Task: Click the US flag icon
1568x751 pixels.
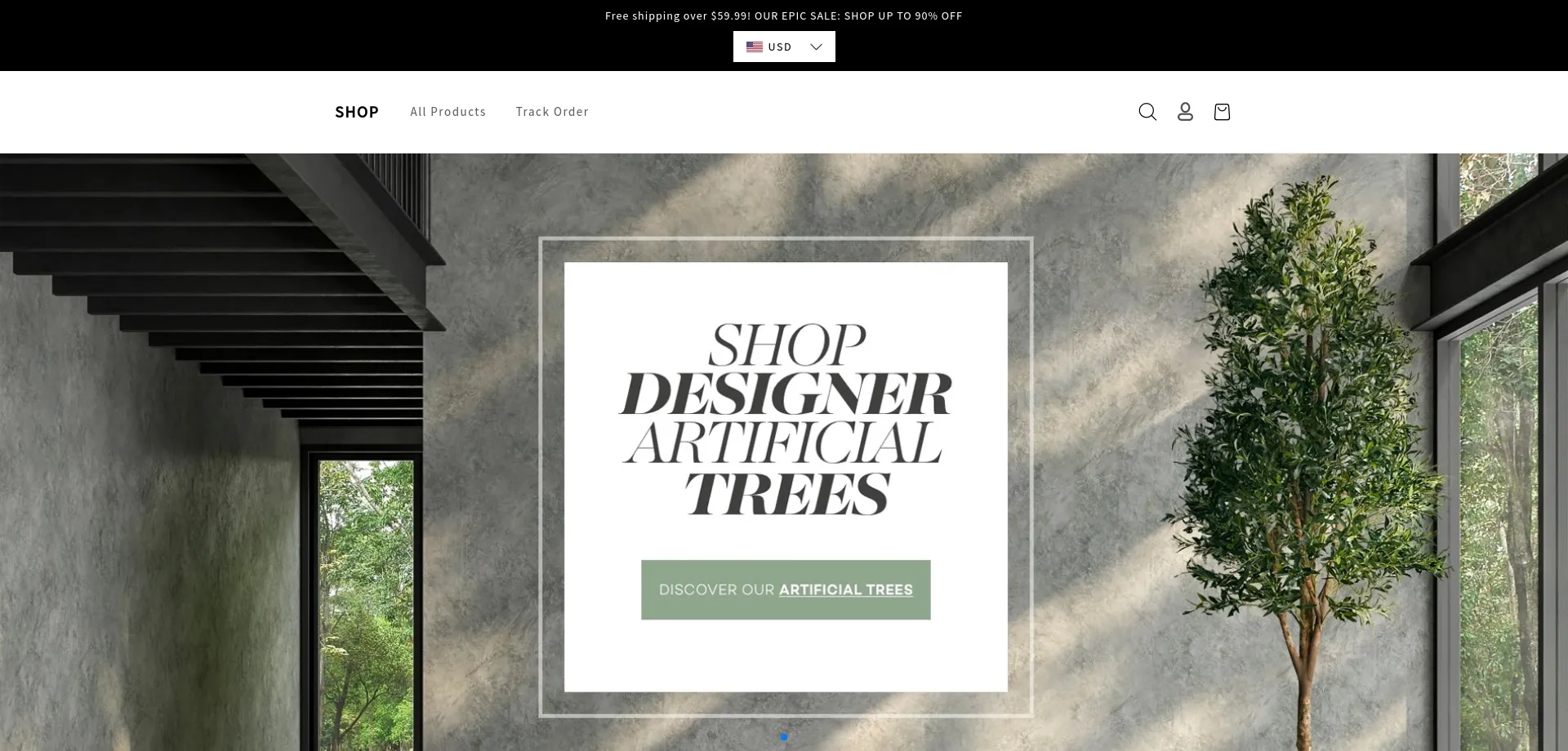Action: point(755,47)
